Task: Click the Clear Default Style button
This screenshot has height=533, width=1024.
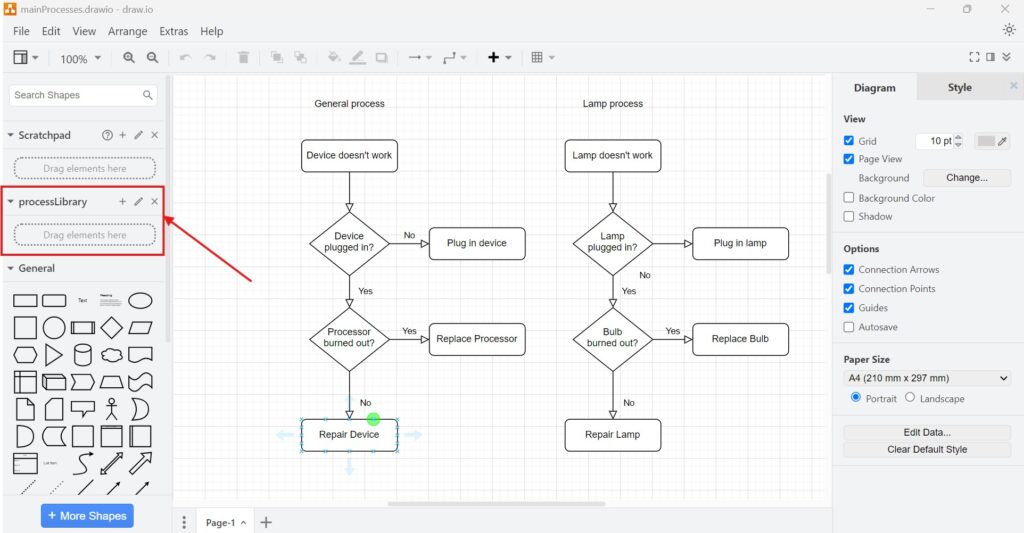Action: coord(927,450)
